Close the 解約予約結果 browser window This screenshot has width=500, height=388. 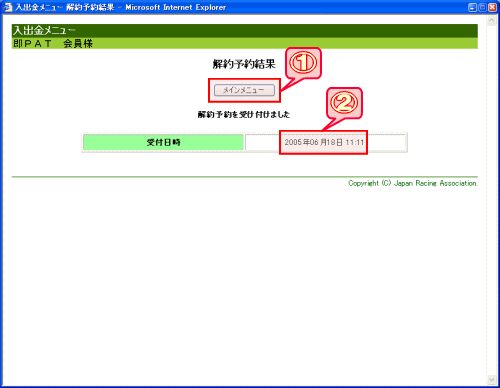pos(492,7)
